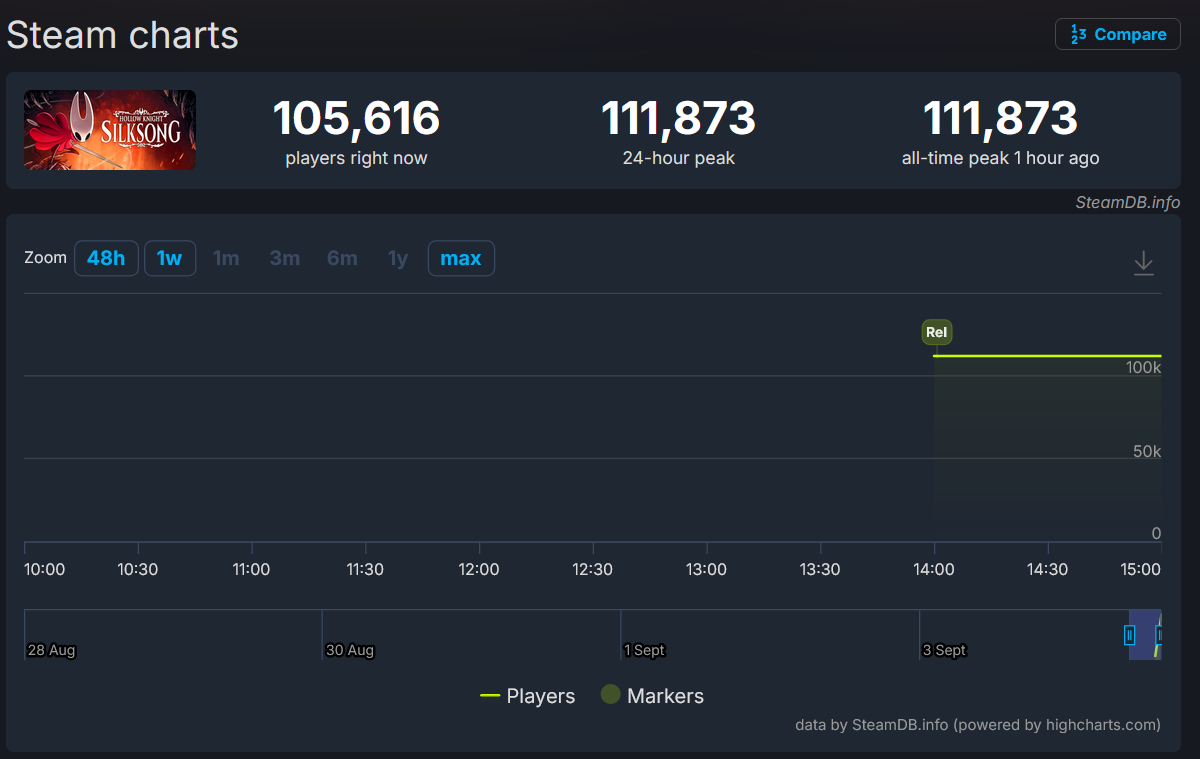Screen dimensions: 1200x759
Task: Click the Hollow Knight Silksong game thumbnail
Action: pos(110,130)
